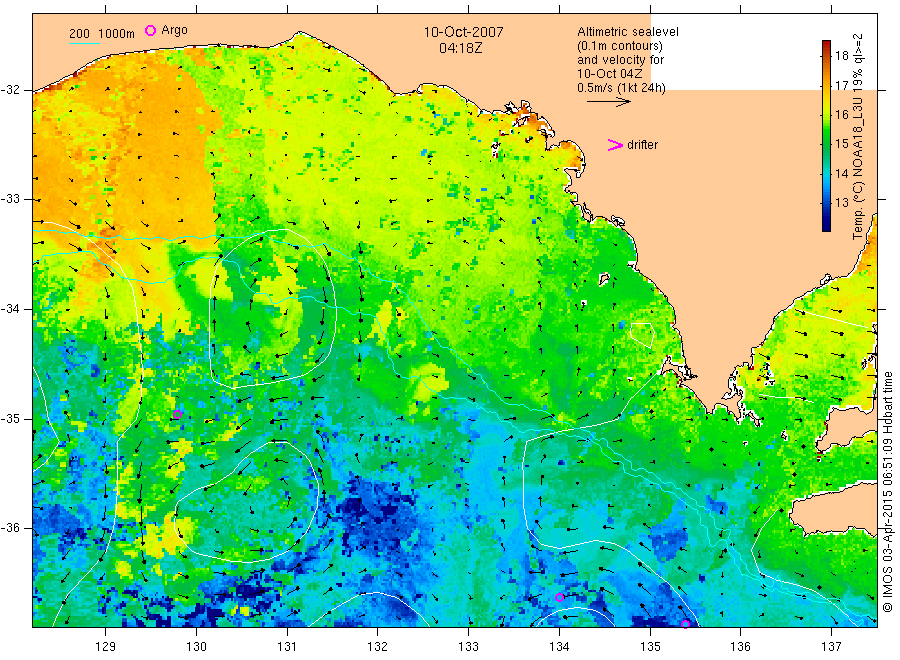Click longitude axis label 134
This screenshot has height=660, width=900.
coord(559,647)
